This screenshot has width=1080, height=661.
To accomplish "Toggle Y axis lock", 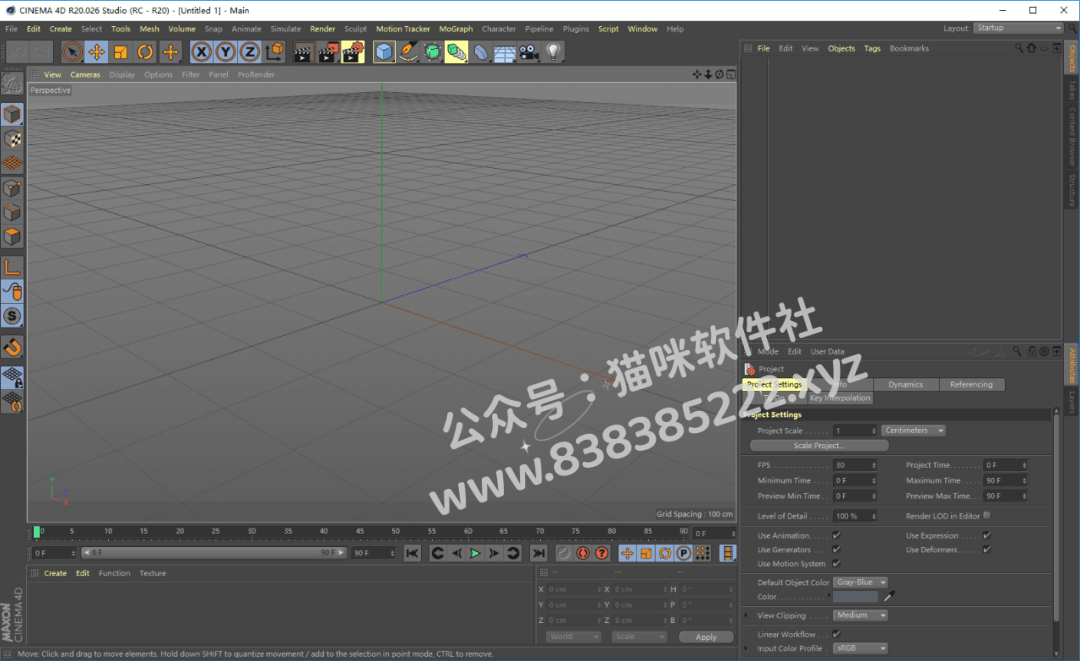I will tap(225, 52).
